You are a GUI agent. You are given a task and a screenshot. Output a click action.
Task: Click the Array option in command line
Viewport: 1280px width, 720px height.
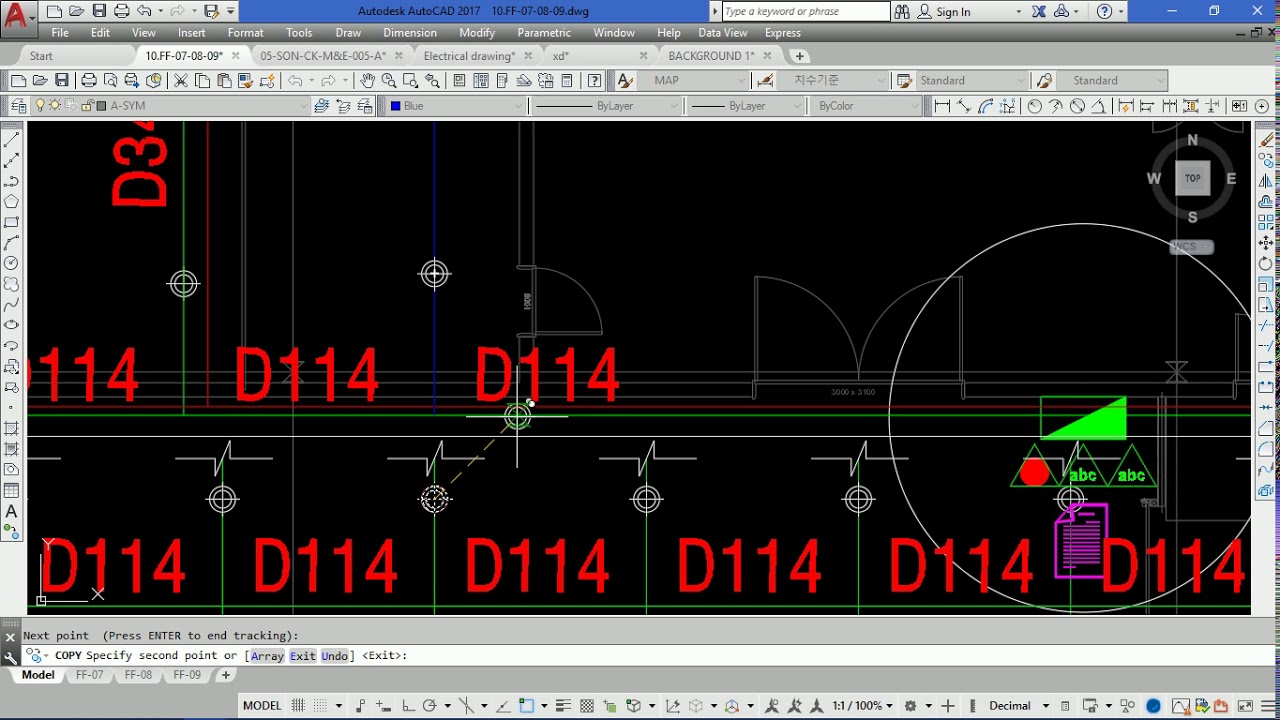tap(267, 656)
